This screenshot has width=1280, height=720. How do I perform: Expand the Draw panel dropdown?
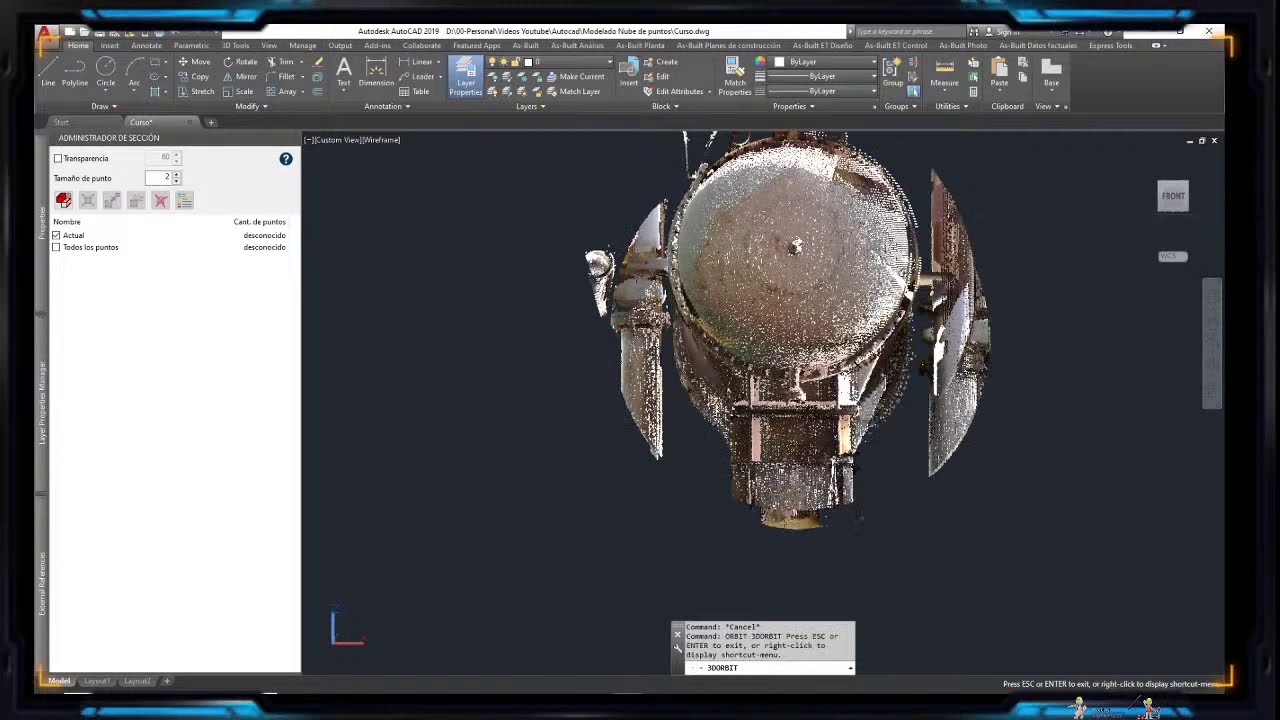pyautogui.click(x=104, y=106)
